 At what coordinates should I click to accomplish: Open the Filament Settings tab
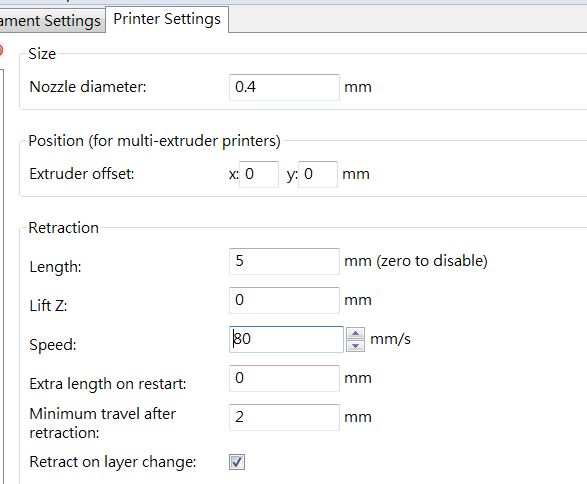click(51, 21)
